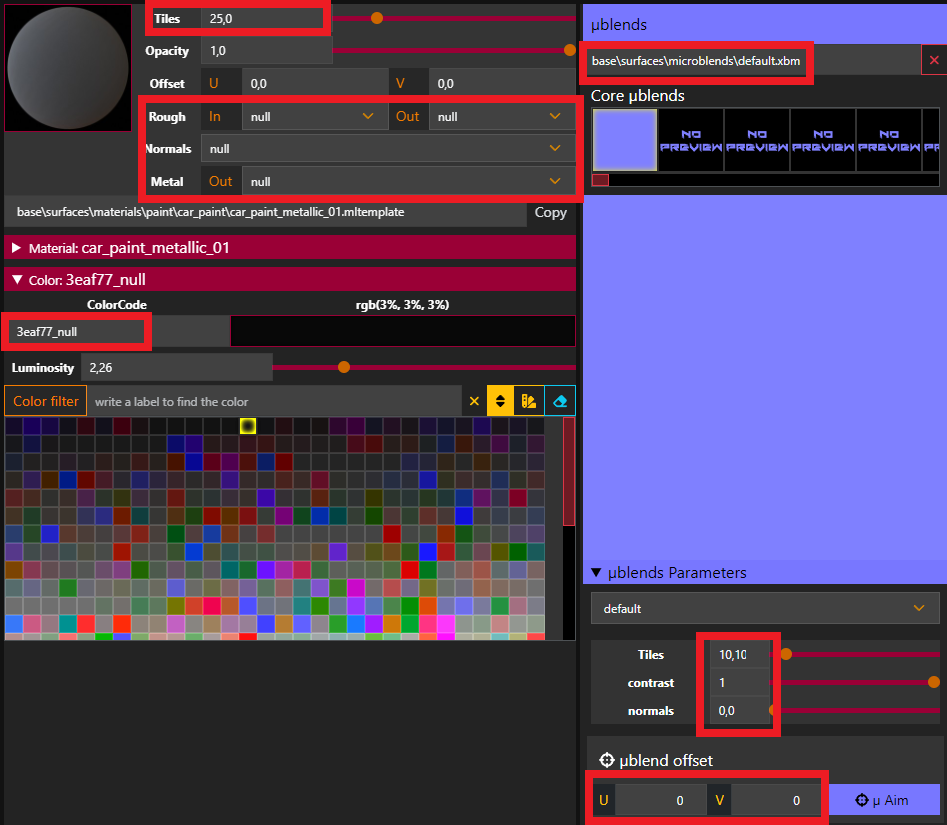Pick the highlighted yellow-outlined color swatch

click(248, 426)
